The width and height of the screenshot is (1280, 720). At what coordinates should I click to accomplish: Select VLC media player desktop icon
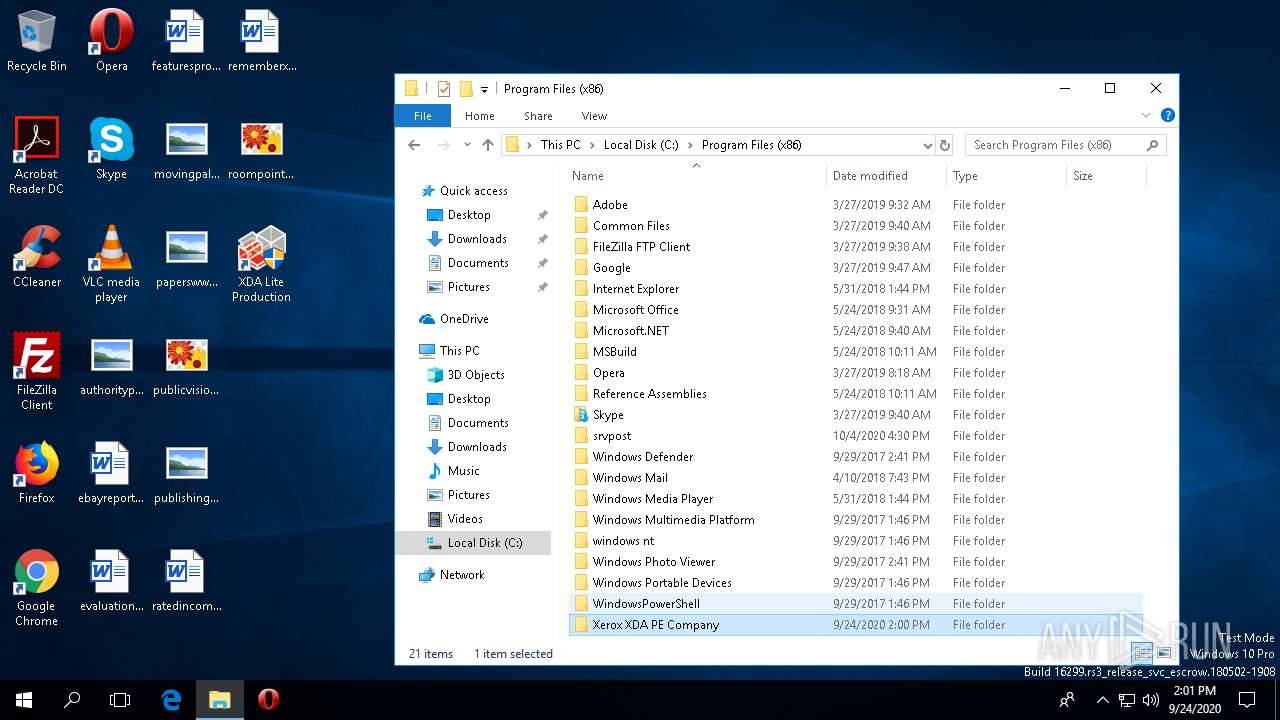click(x=111, y=264)
